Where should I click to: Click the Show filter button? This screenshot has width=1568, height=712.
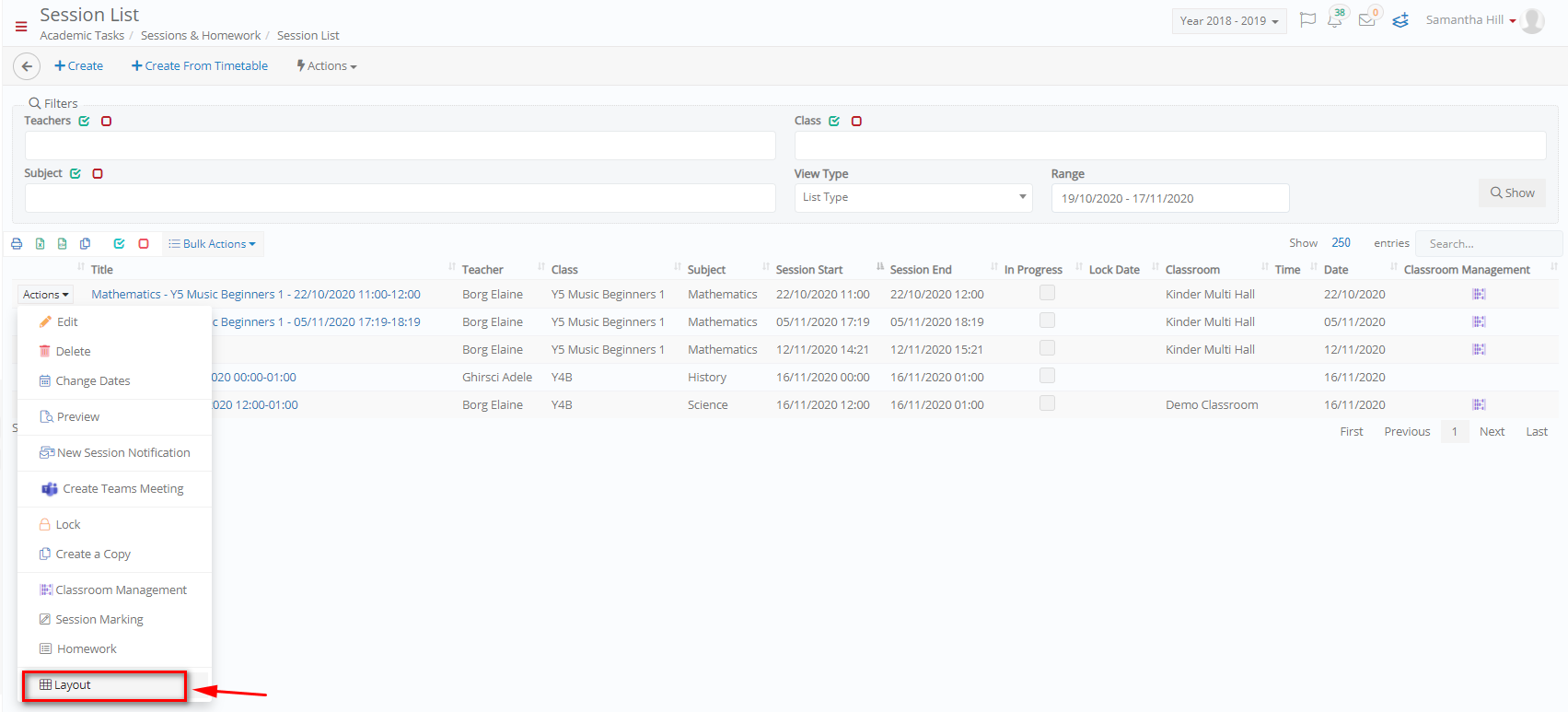[1512, 193]
